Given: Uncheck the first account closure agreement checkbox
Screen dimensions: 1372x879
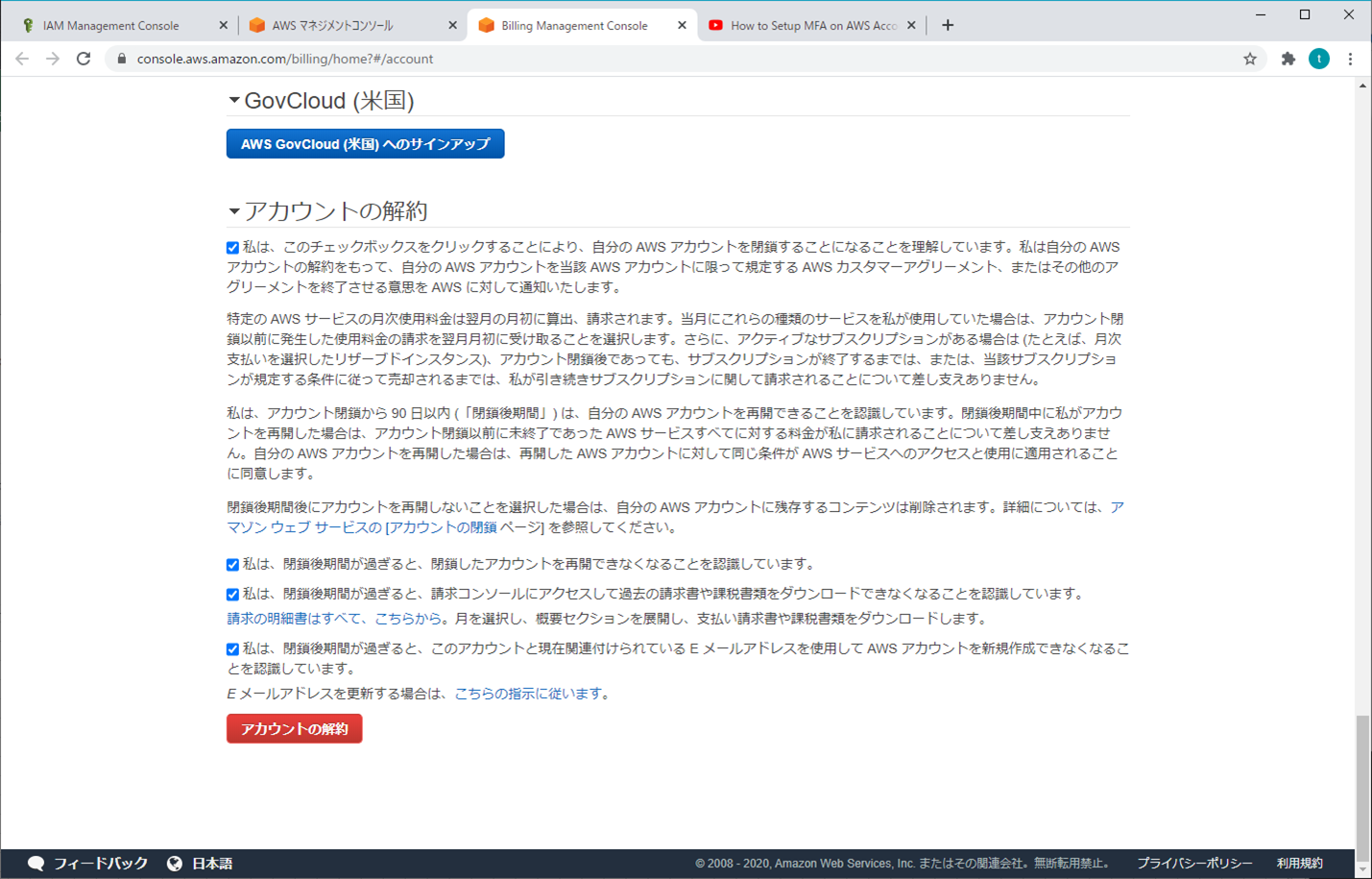Looking at the screenshot, I should click(x=232, y=248).
